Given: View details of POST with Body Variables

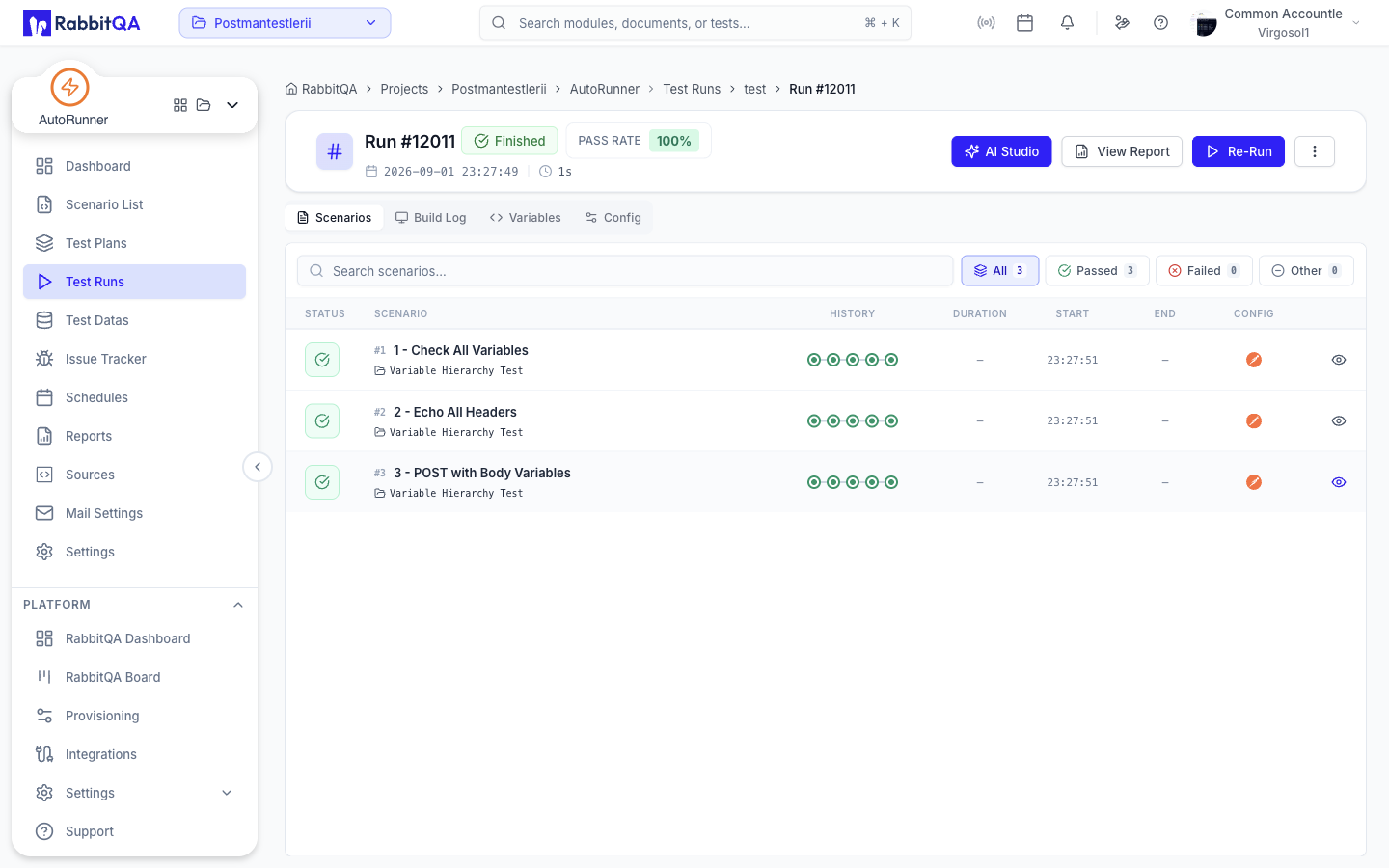Looking at the screenshot, I should (x=1339, y=482).
